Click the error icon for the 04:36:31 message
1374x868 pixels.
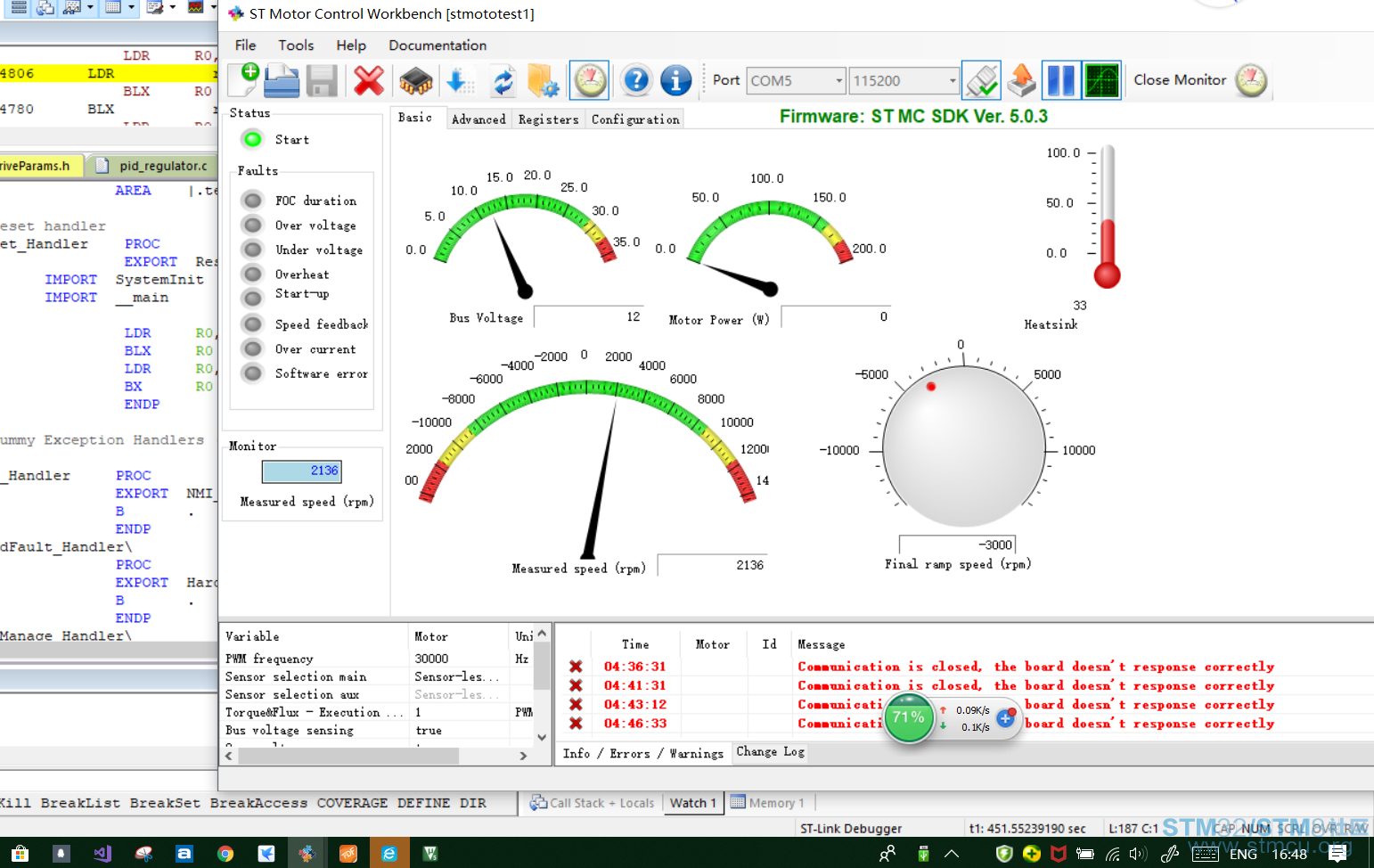point(576,667)
